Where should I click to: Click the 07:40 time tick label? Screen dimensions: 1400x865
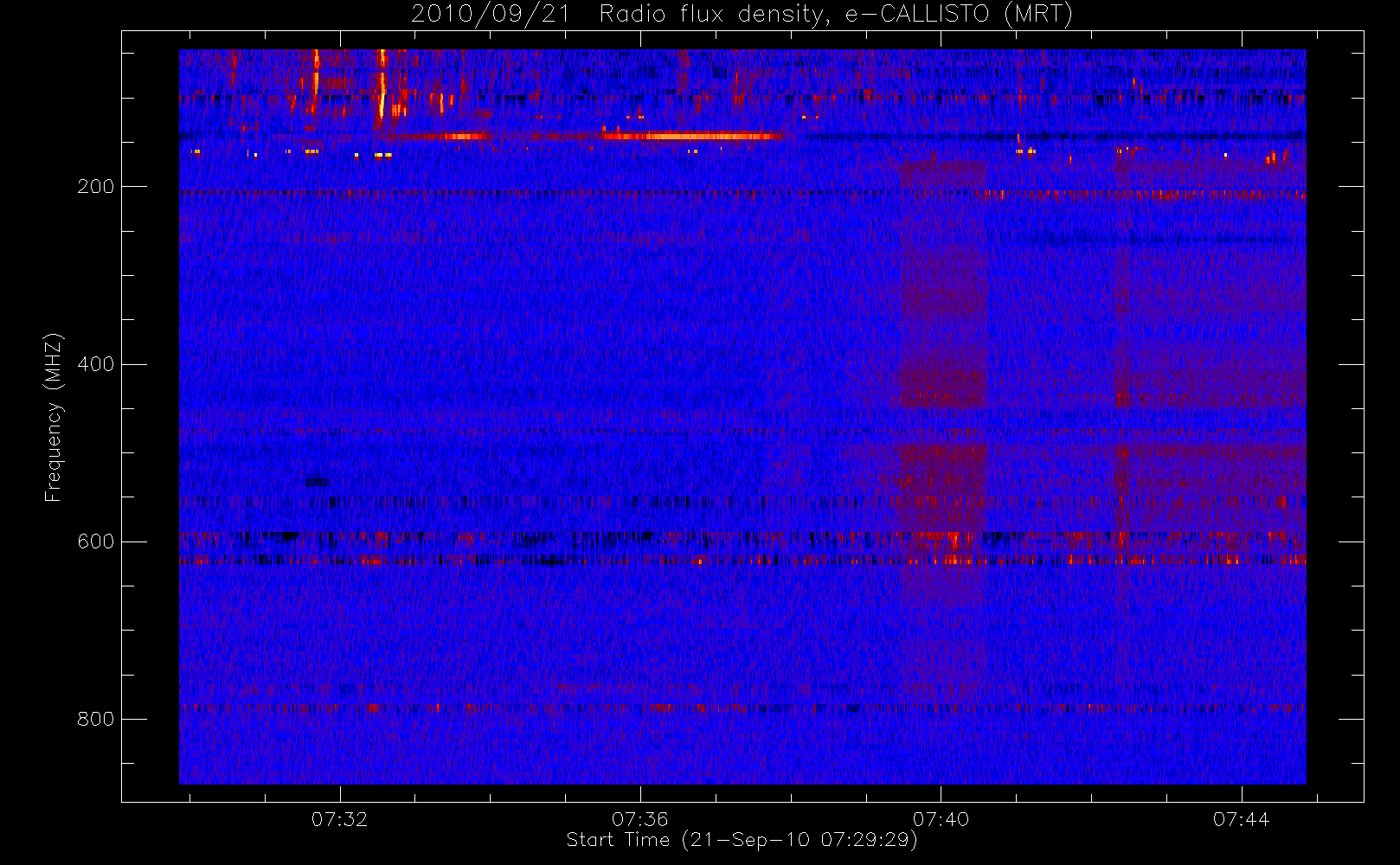941,819
